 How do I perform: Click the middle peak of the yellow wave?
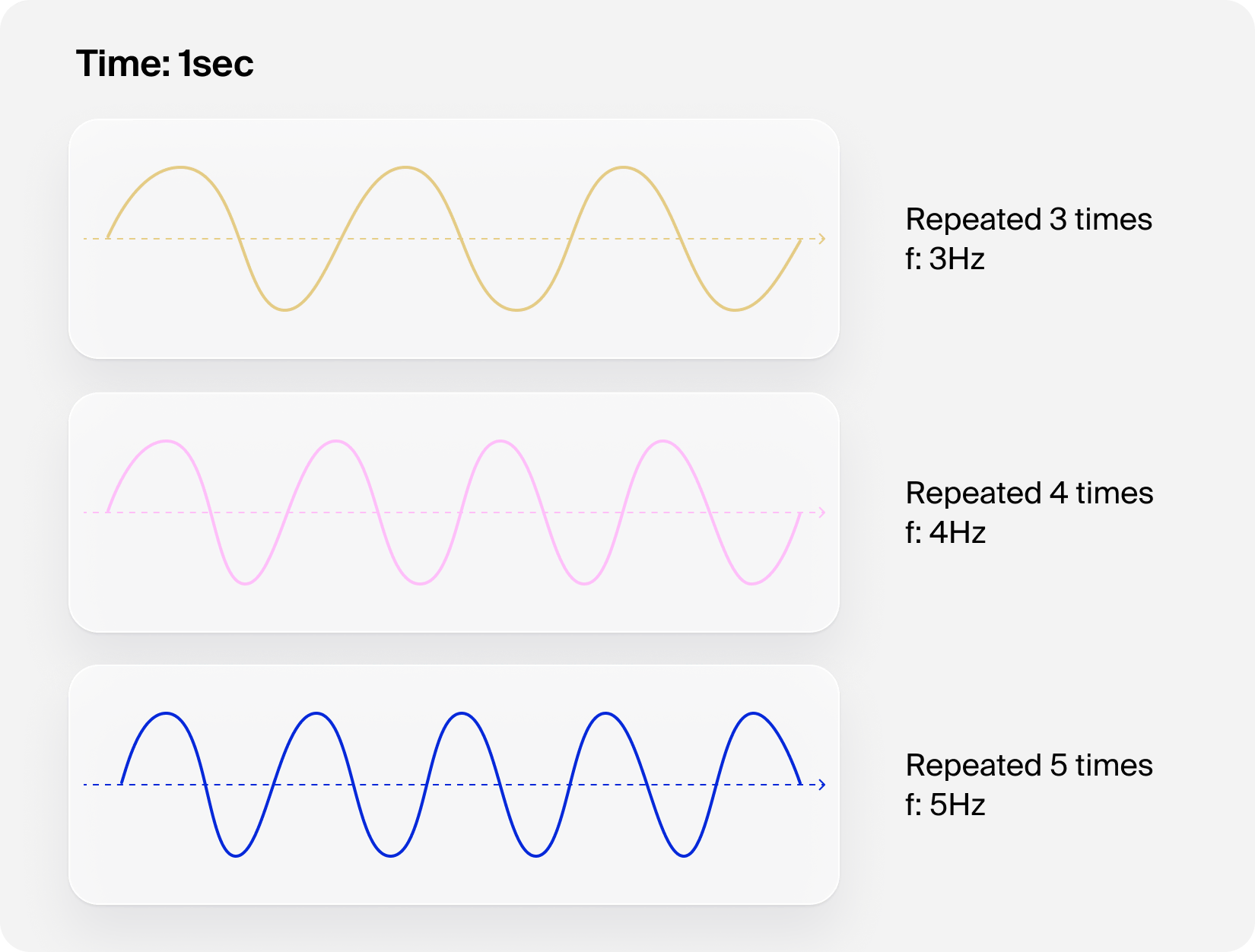coord(405,167)
